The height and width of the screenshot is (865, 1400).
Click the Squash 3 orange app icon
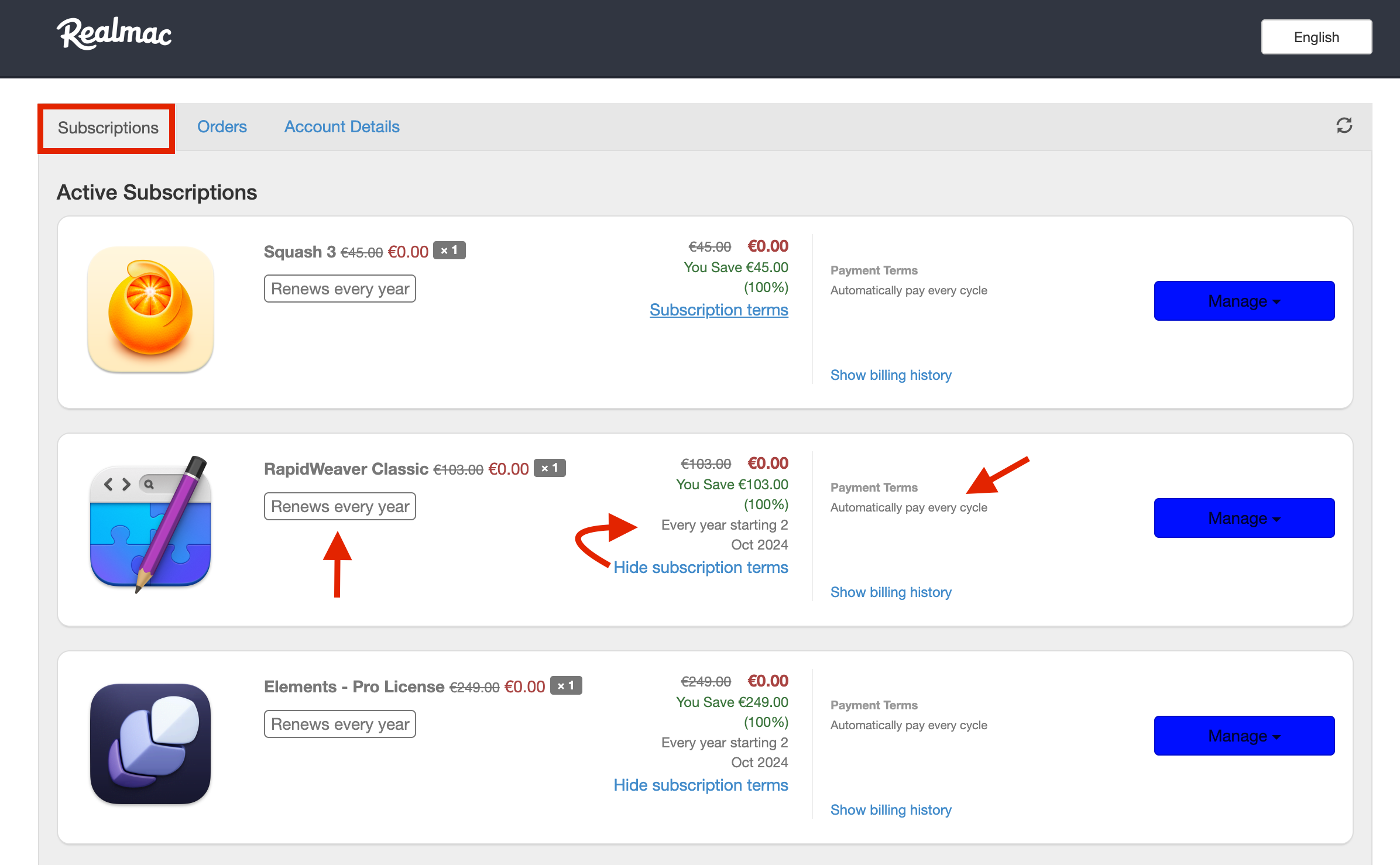click(150, 310)
